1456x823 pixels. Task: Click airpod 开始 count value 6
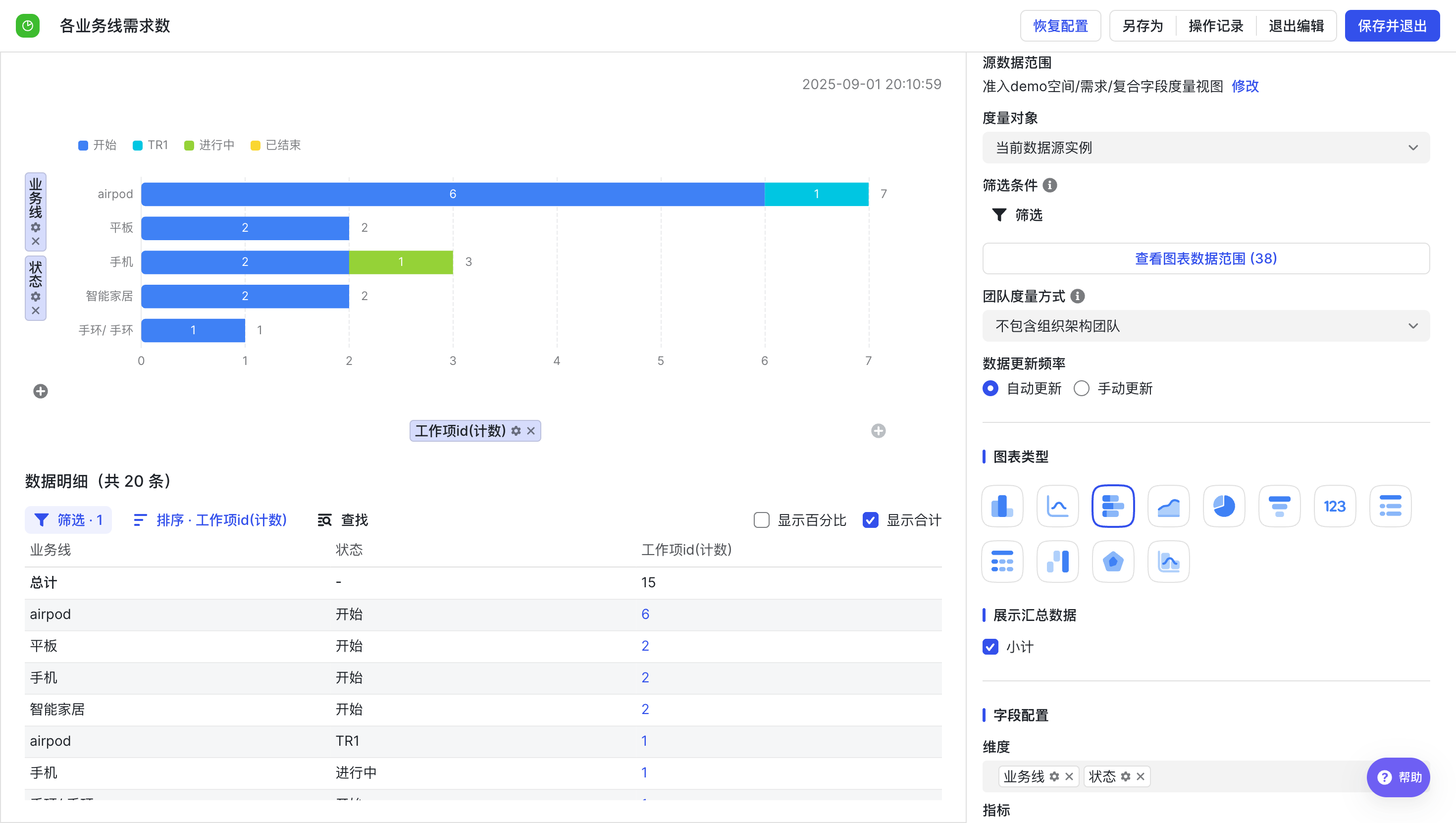click(x=645, y=614)
